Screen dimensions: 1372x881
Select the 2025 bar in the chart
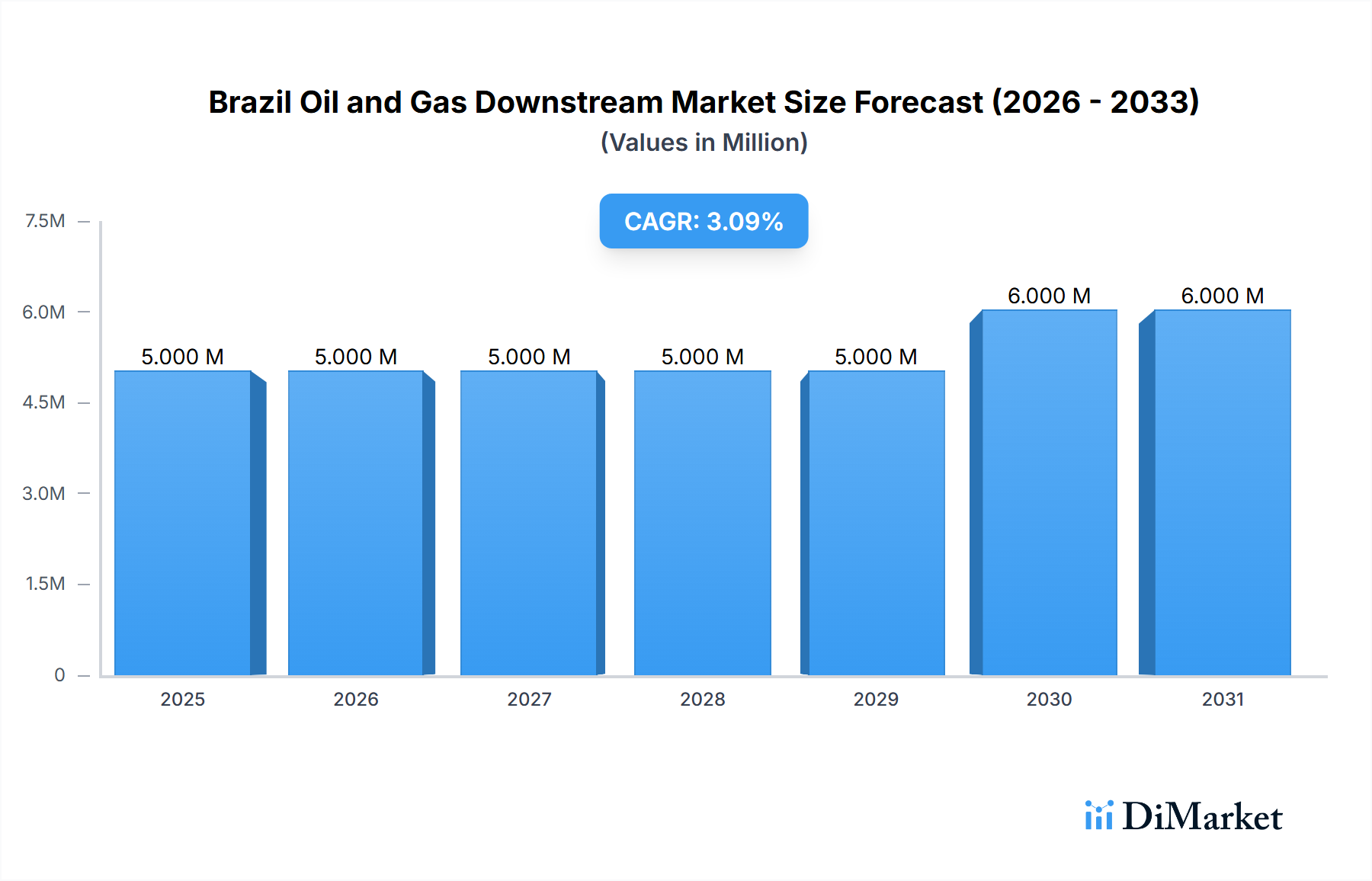181,526
